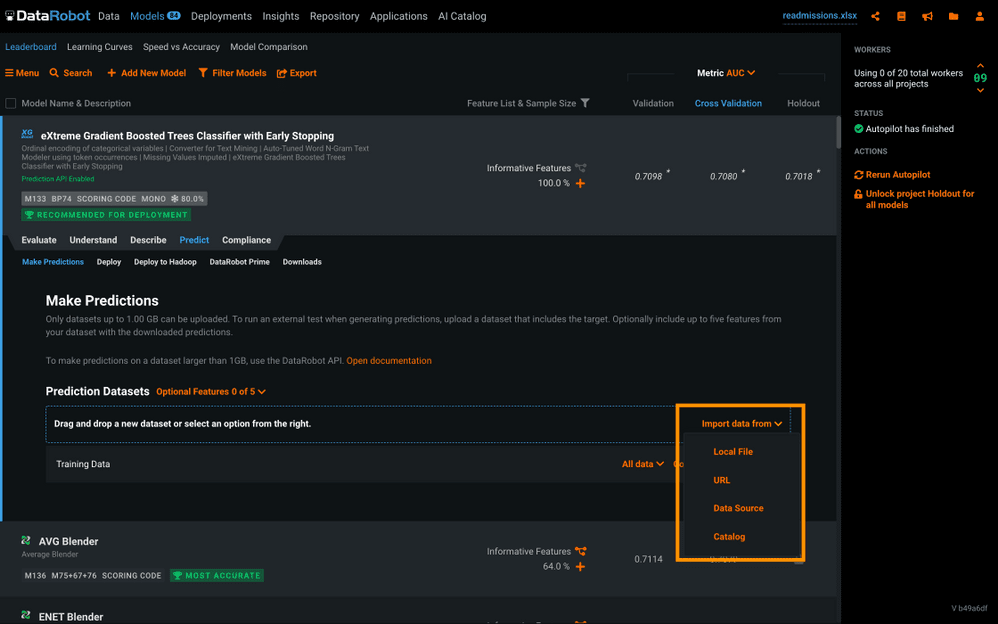Image resolution: width=998 pixels, height=624 pixels.
Task: Switch to the Model Comparison tab
Action: pyautogui.click(x=269, y=47)
